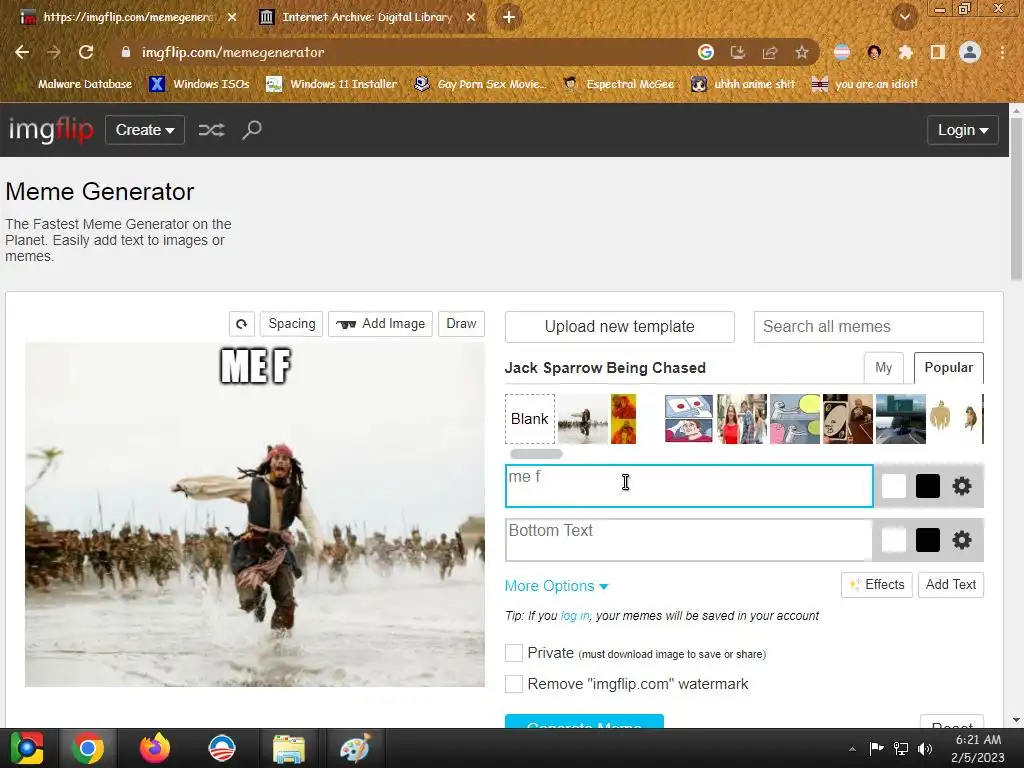This screenshot has height=768, width=1024.
Task: Open settings gear for Bottom Text box
Action: click(x=961, y=540)
